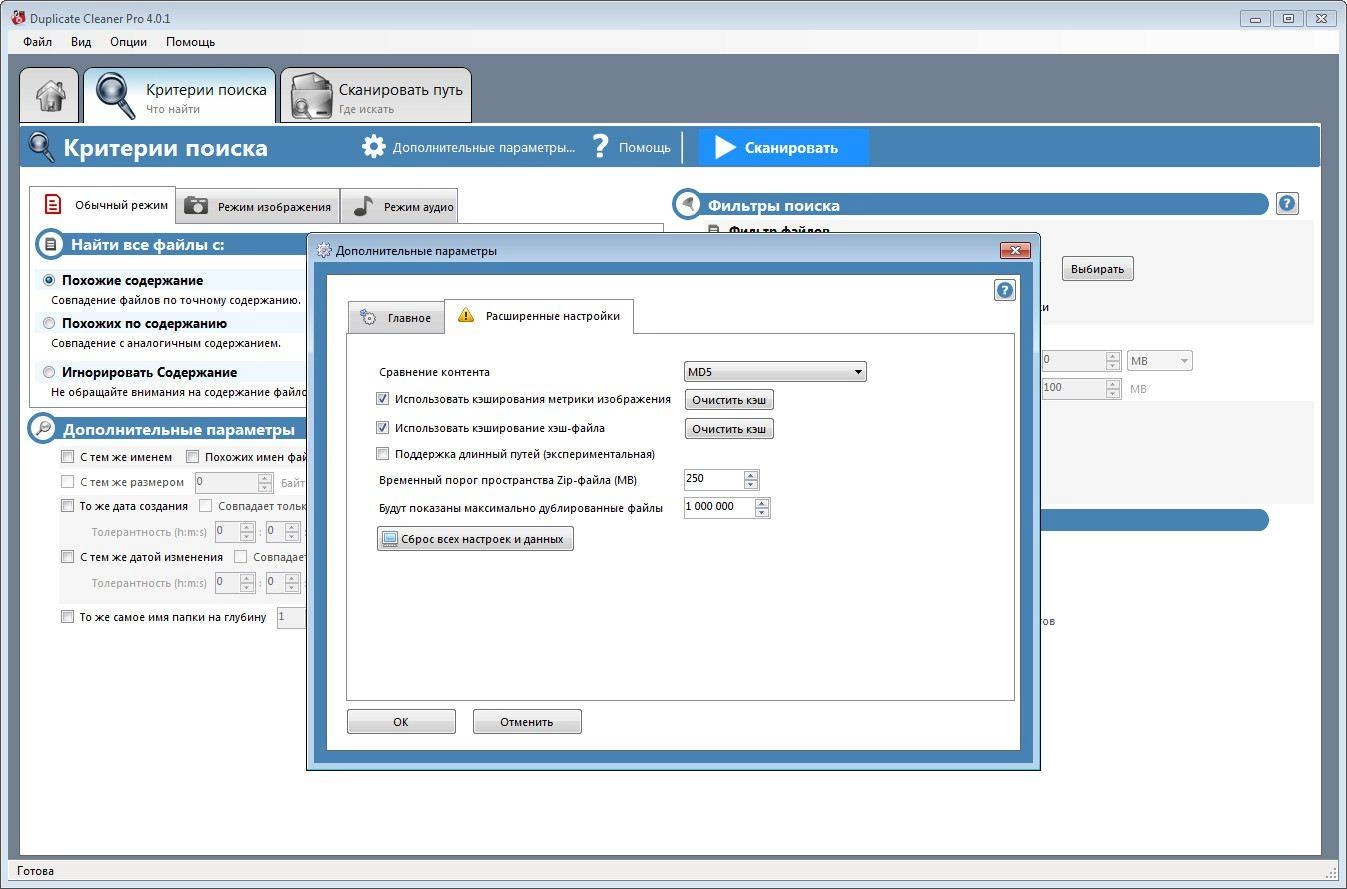Click stepper of С тем же размером field

(265, 482)
